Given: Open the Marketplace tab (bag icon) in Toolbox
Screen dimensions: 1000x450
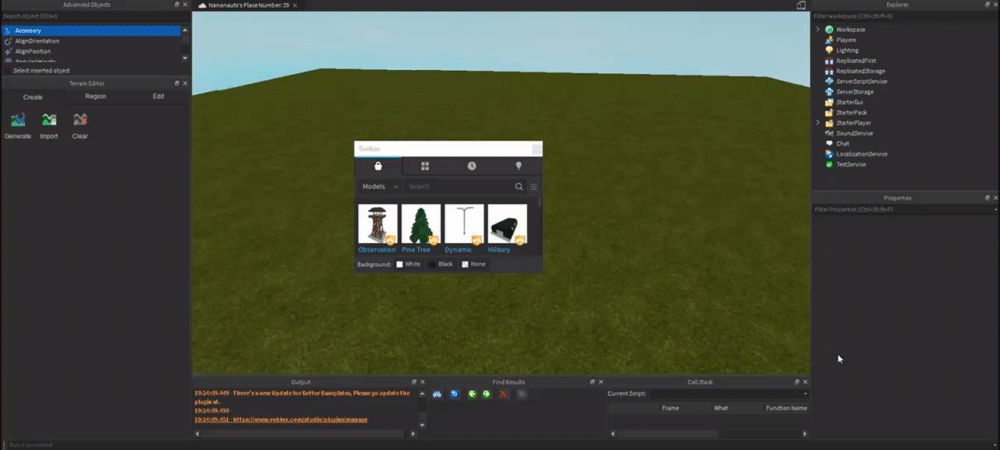Looking at the screenshot, I should click(378, 166).
